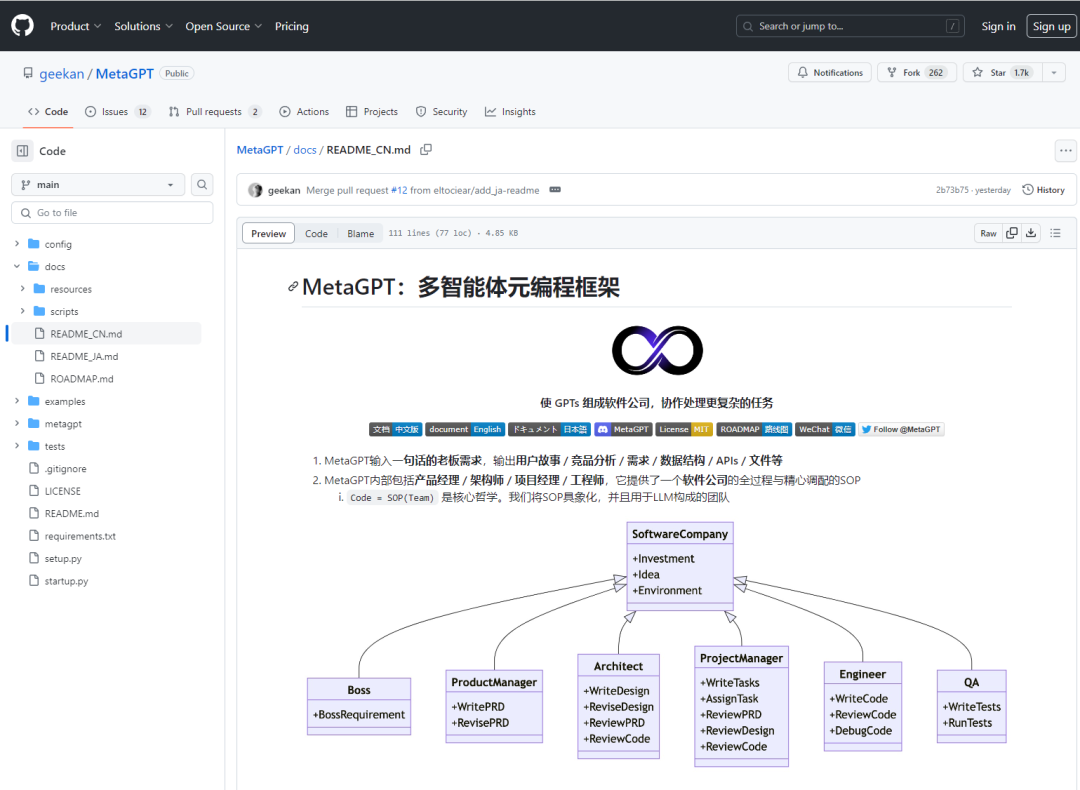Expand the tests folder

click(x=17, y=446)
